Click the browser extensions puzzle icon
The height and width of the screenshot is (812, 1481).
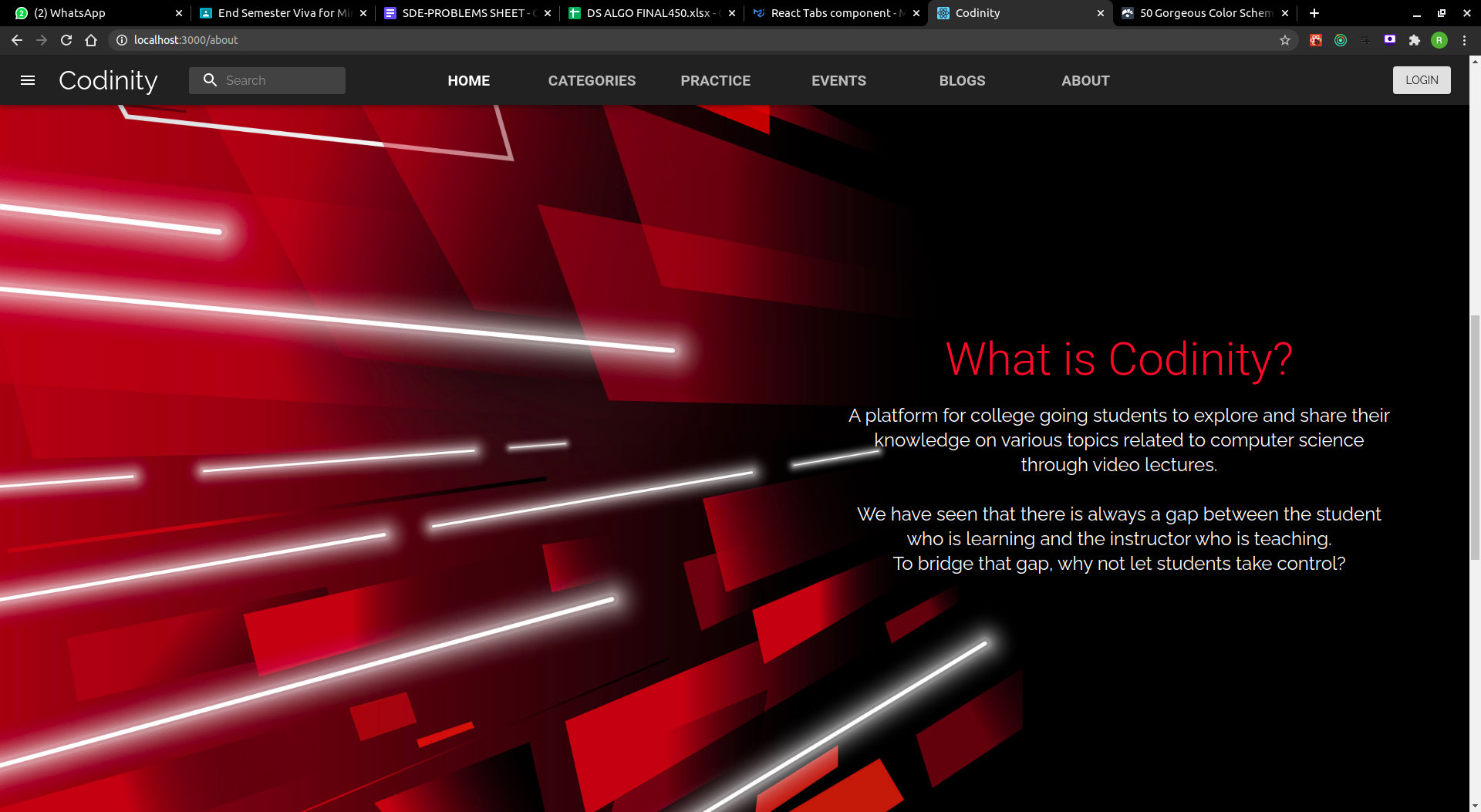(x=1415, y=39)
